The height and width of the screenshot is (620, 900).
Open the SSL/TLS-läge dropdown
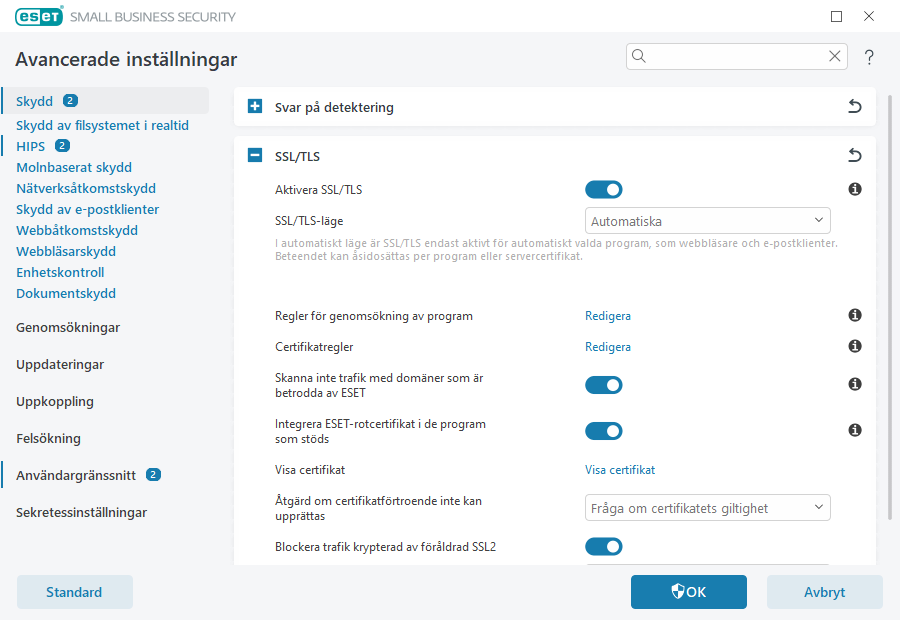click(707, 220)
